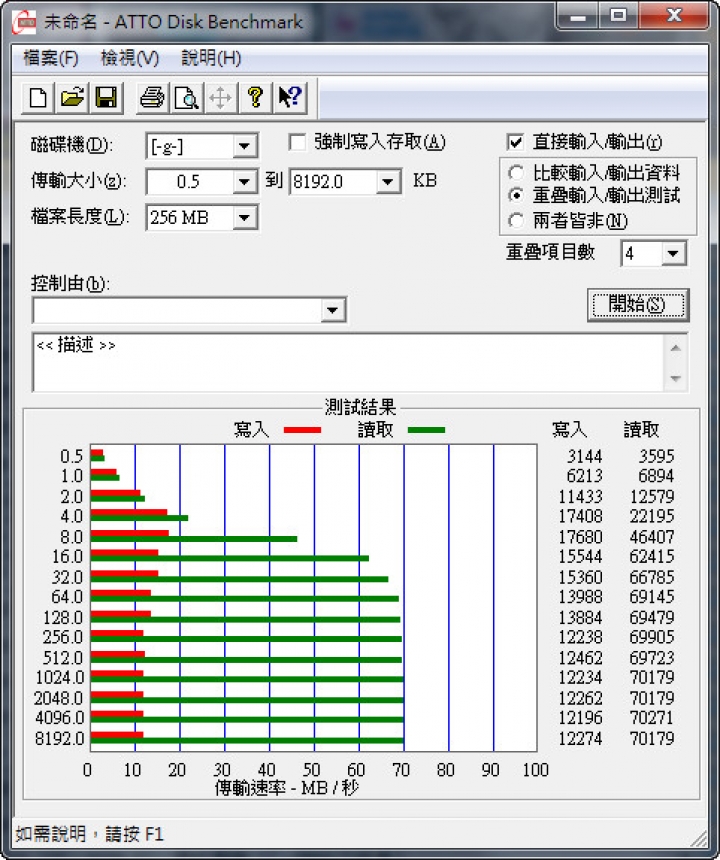The image size is (720, 860).
Task: Click the move arrows toolbar icon
Action: pyautogui.click(x=220, y=98)
